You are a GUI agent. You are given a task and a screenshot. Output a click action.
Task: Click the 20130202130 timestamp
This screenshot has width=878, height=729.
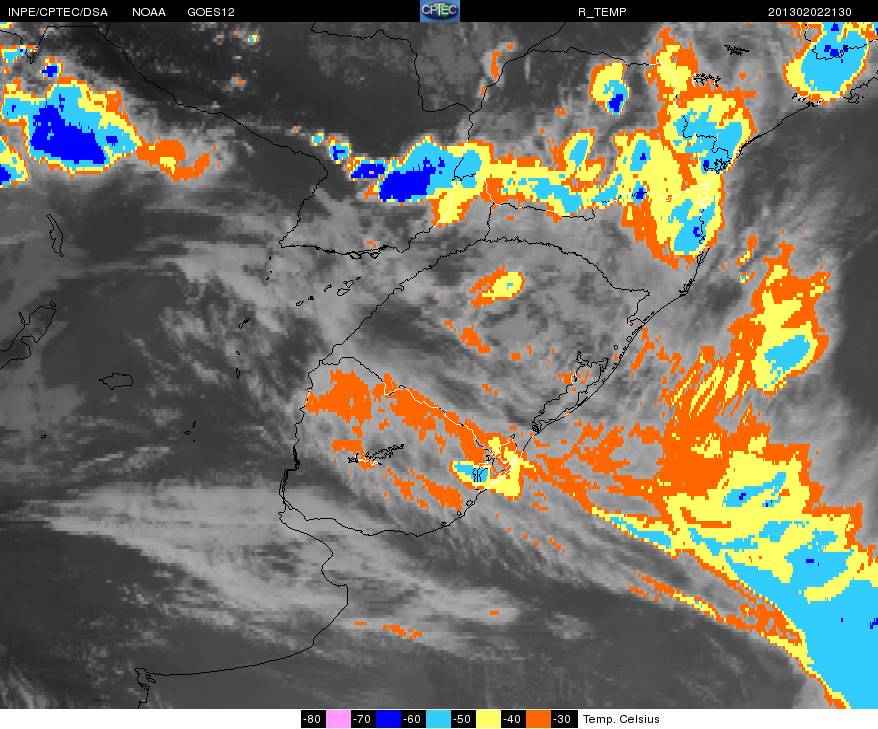pyautogui.click(x=810, y=12)
